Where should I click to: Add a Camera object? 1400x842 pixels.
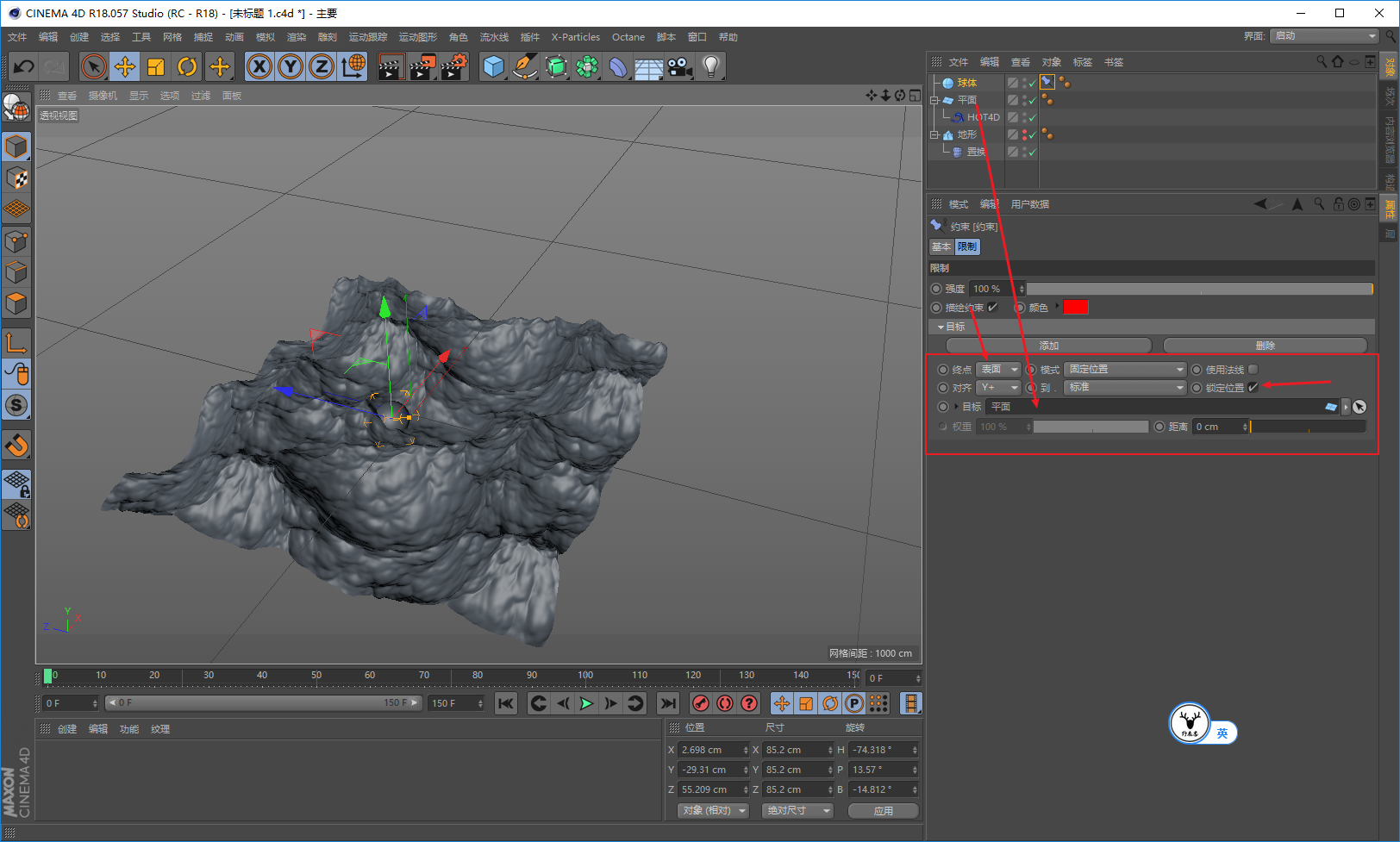679,66
